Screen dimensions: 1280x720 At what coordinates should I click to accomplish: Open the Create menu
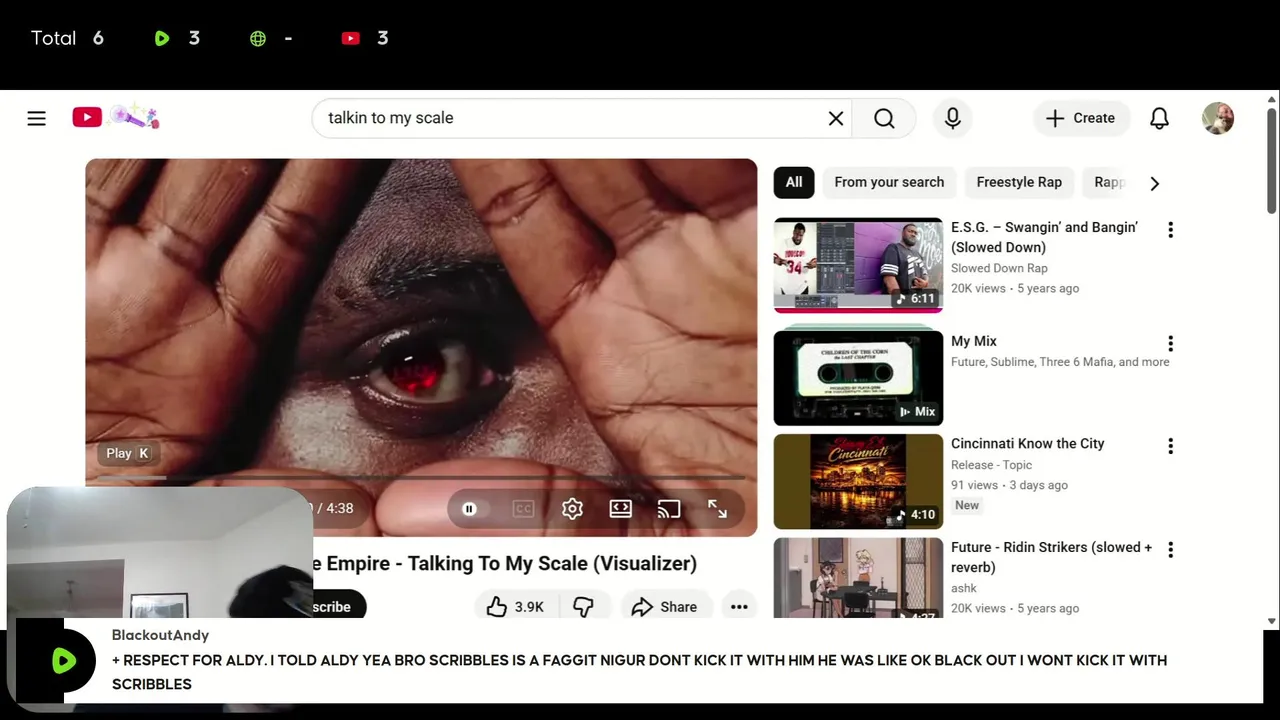1081,118
